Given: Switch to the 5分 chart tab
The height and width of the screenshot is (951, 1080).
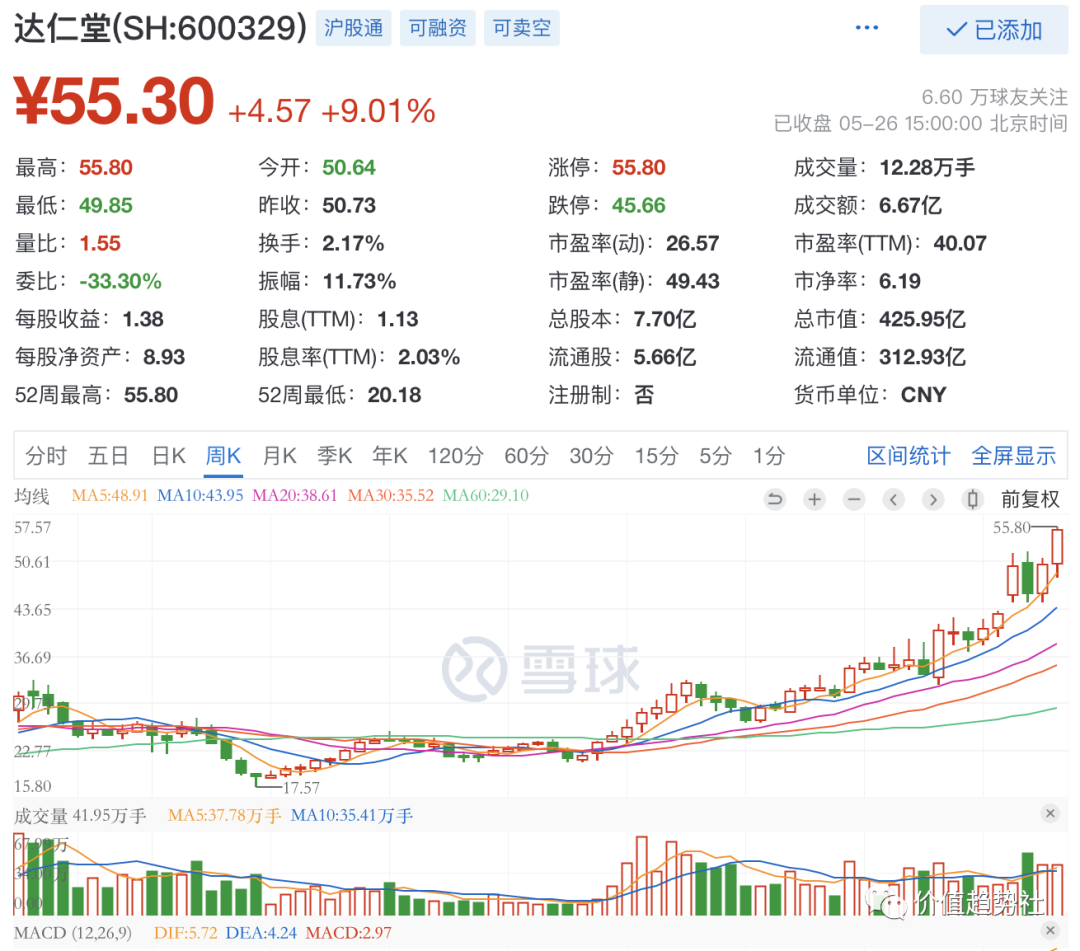Looking at the screenshot, I should pos(715,456).
